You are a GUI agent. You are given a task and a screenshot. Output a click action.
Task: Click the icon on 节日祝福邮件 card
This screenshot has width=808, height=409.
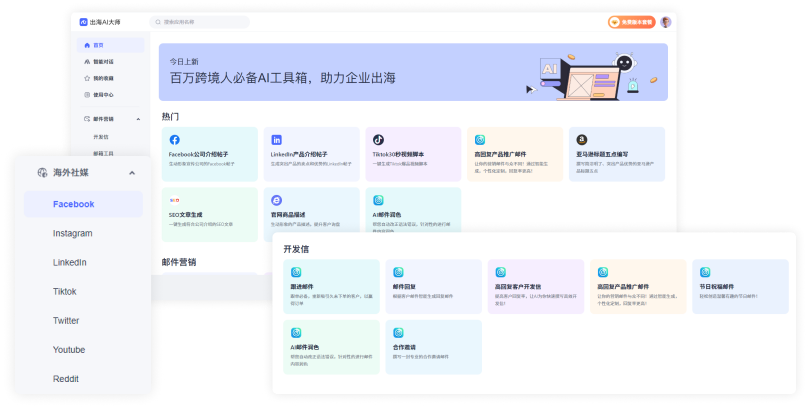click(705, 272)
